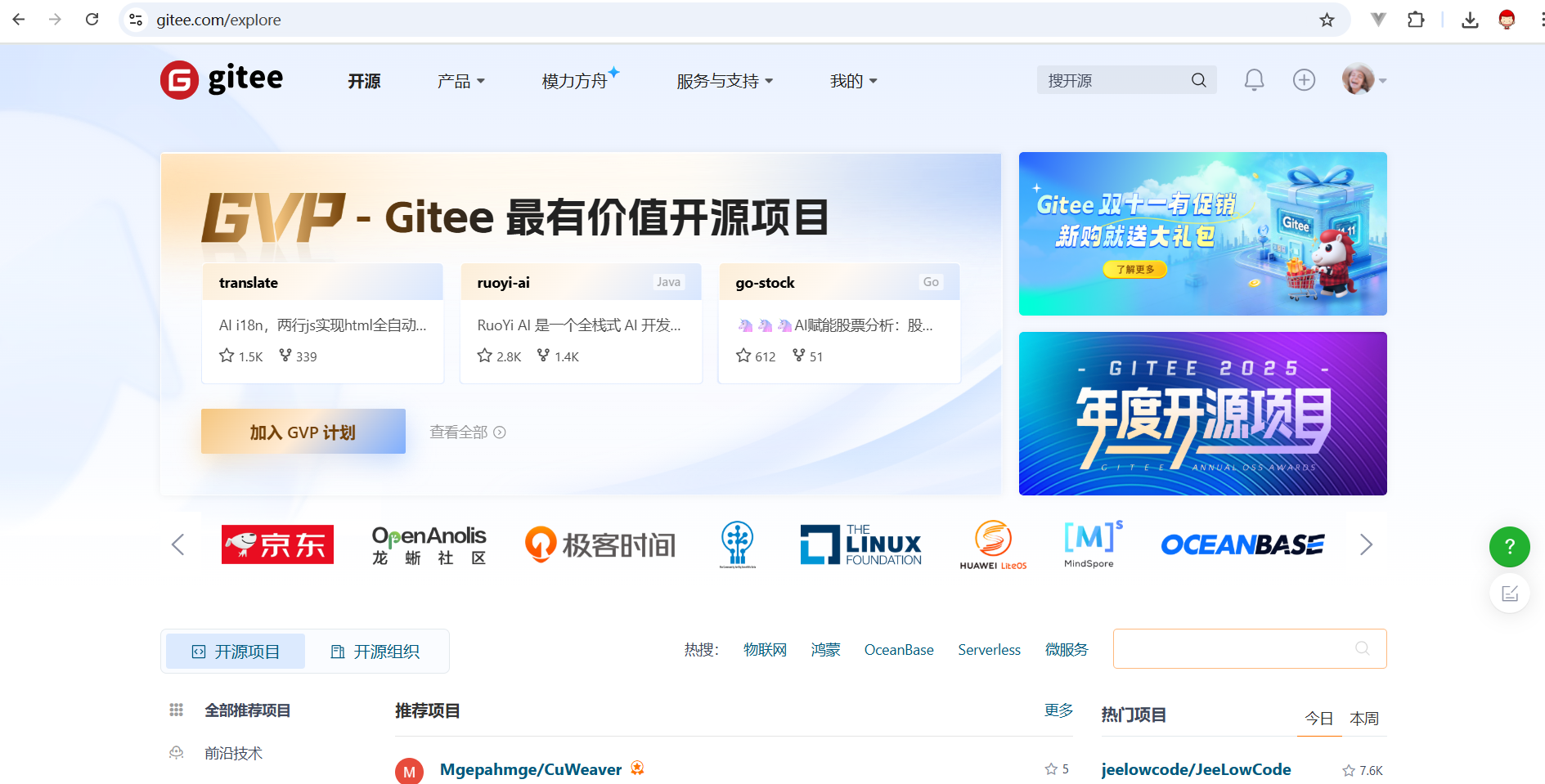1545x784 pixels.
Task: Click hot search tag Serverless
Action: click(989, 650)
